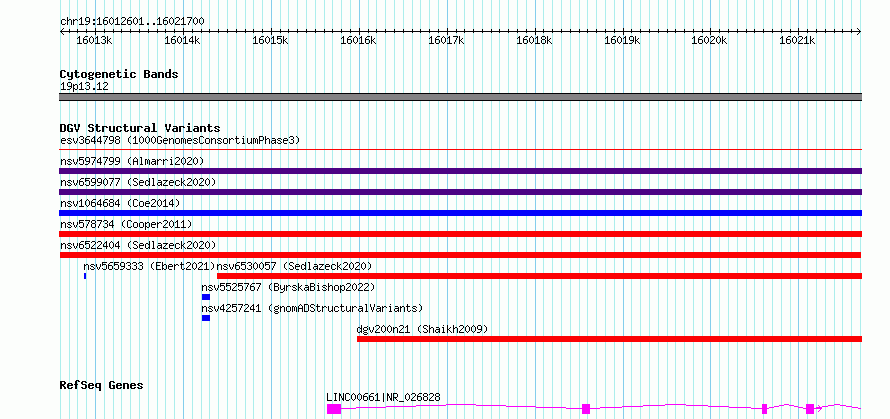Click the right arrowhead of the ruler

point(859,31)
